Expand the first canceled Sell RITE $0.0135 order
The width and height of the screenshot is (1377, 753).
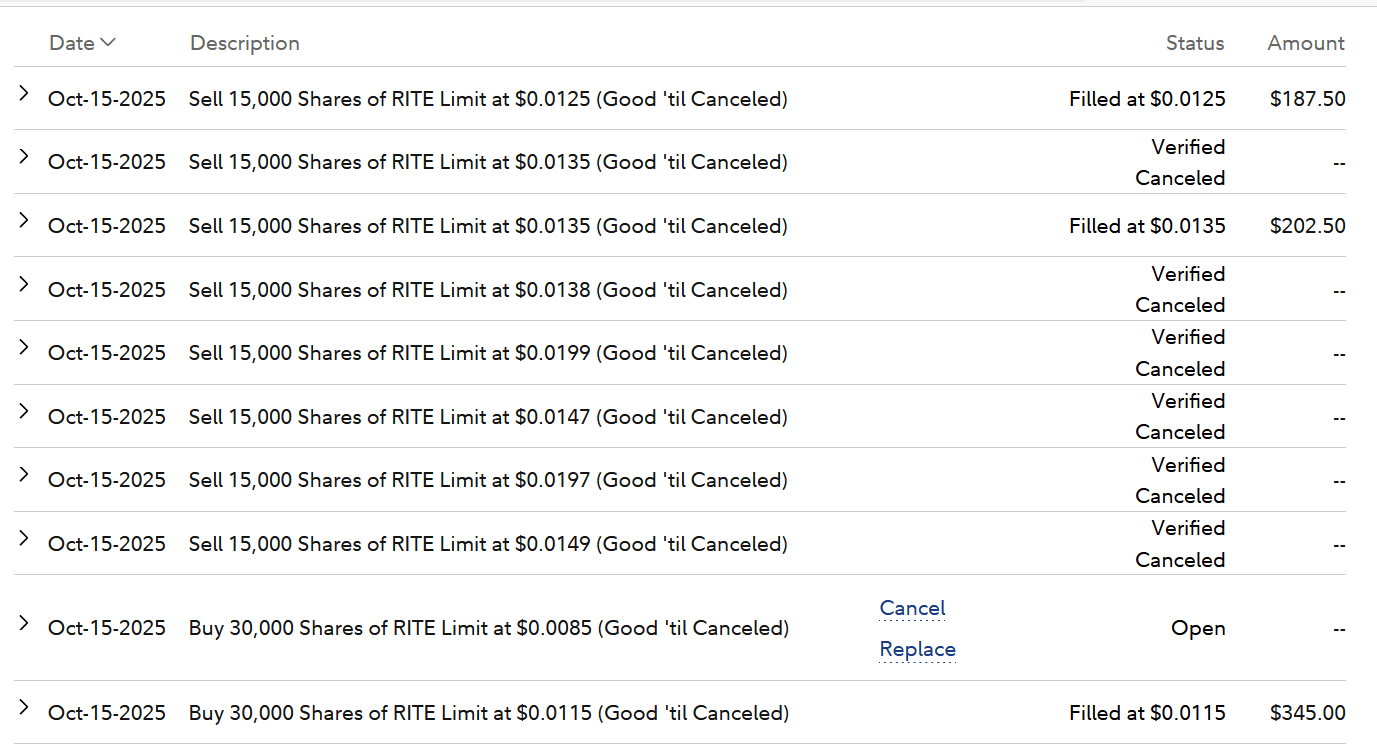click(x=24, y=157)
